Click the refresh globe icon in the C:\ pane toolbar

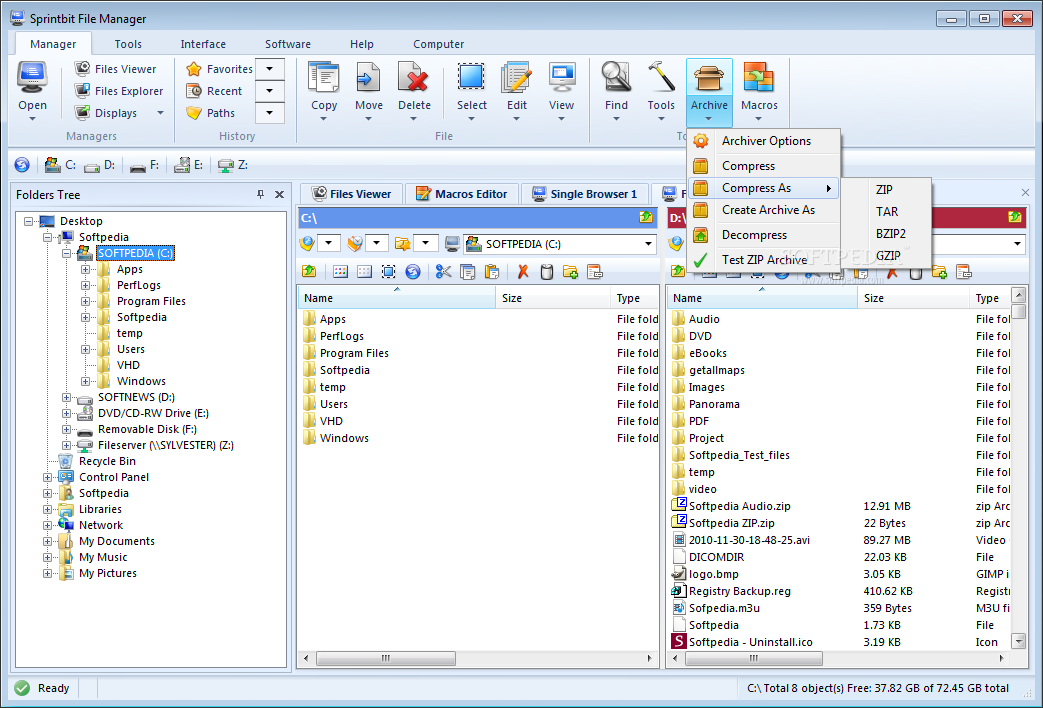(x=412, y=271)
